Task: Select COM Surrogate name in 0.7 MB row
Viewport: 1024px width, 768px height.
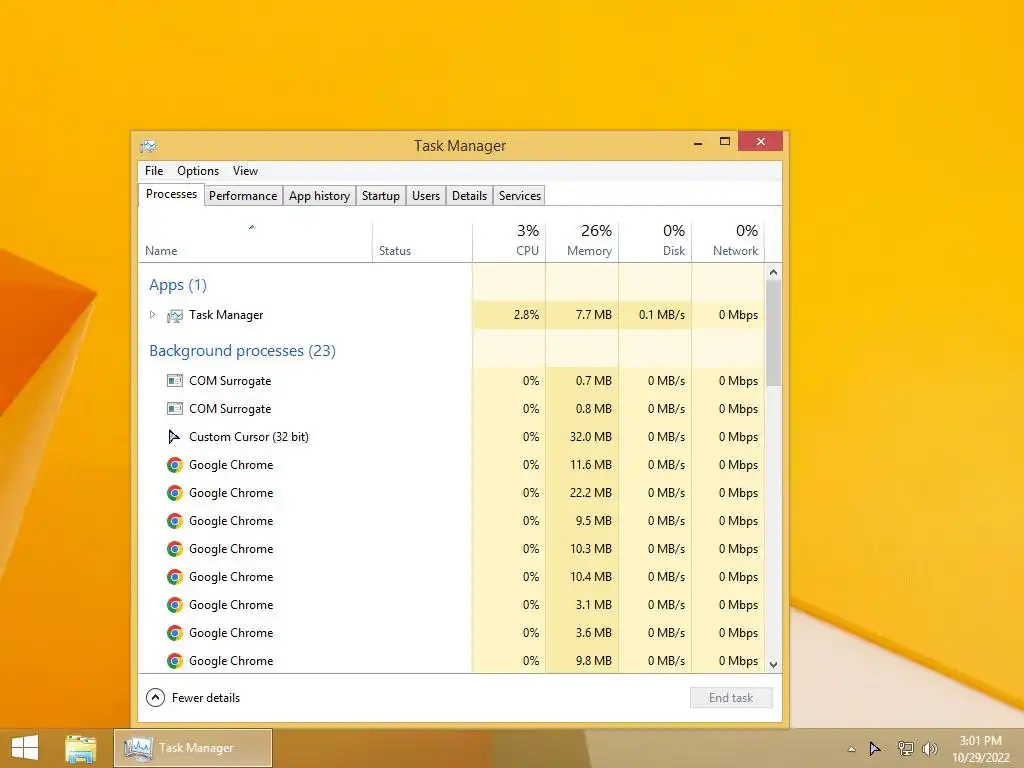Action: [230, 381]
